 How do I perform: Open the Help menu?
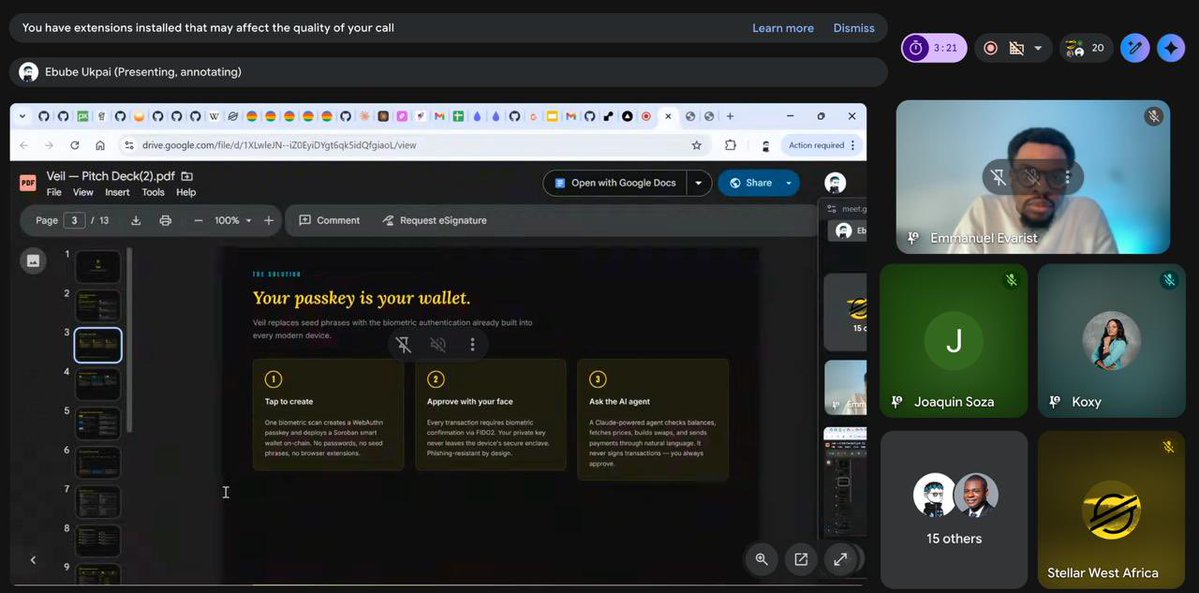[x=186, y=193]
